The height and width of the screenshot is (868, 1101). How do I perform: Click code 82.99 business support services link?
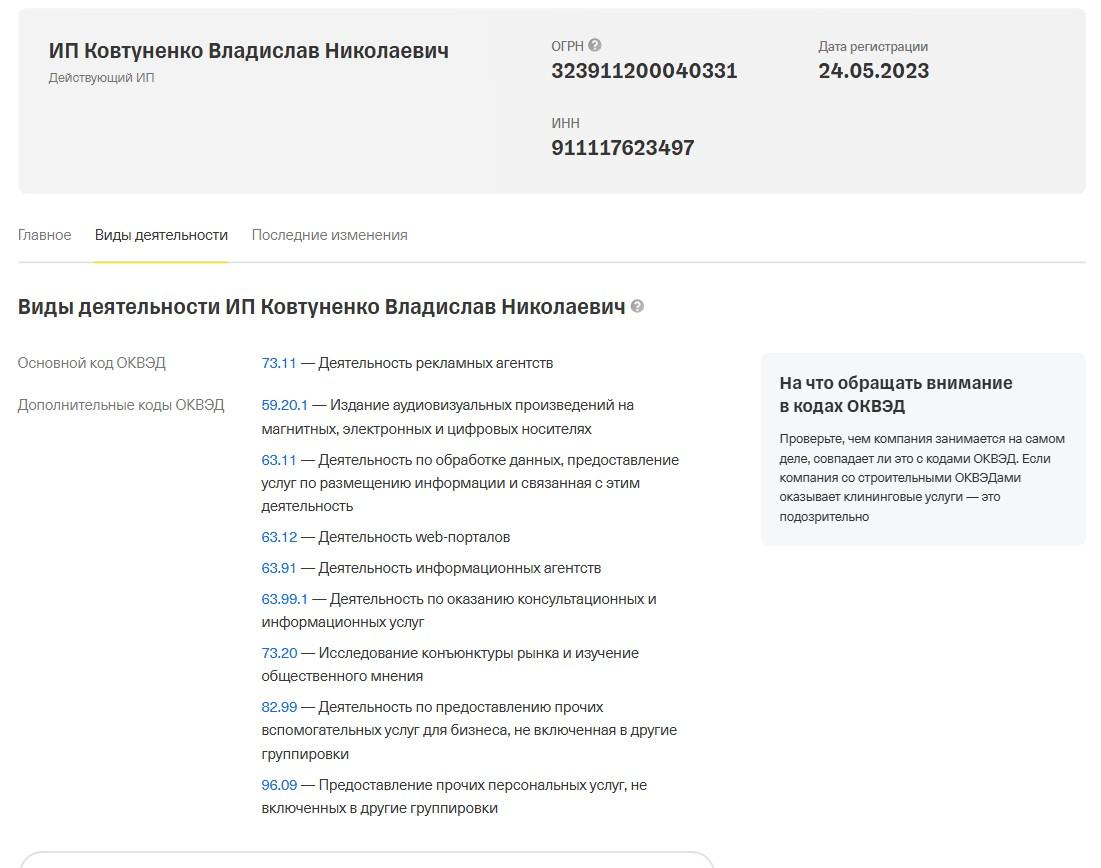click(x=278, y=706)
